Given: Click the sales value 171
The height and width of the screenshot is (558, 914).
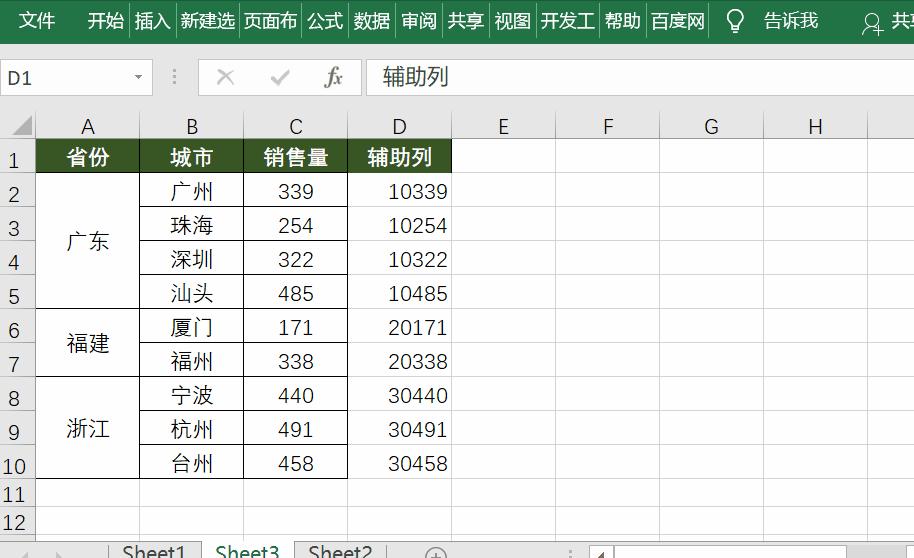Looking at the screenshot, I should pos(296,326).
